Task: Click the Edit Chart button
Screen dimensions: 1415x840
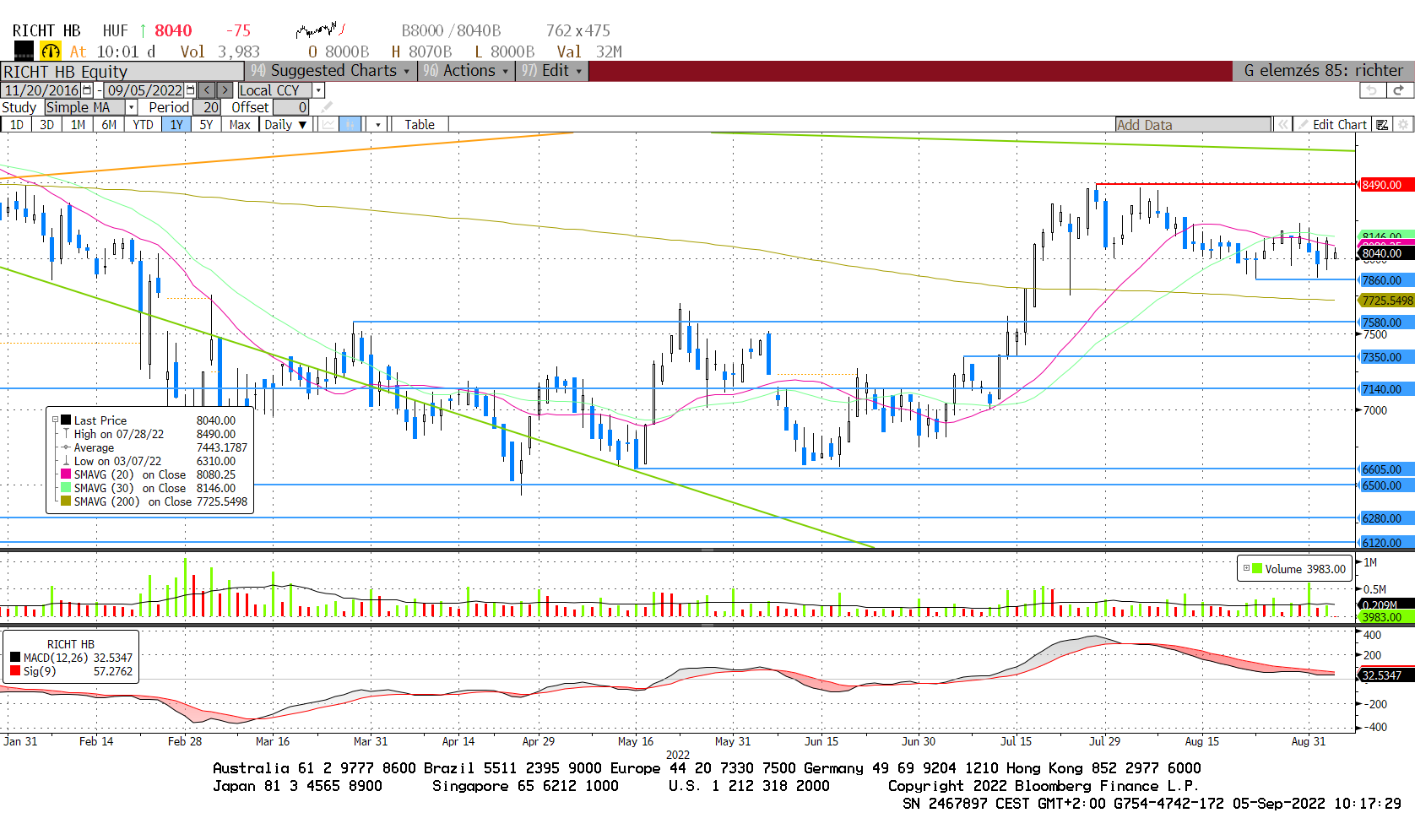Action: (x=1333, y=124)
